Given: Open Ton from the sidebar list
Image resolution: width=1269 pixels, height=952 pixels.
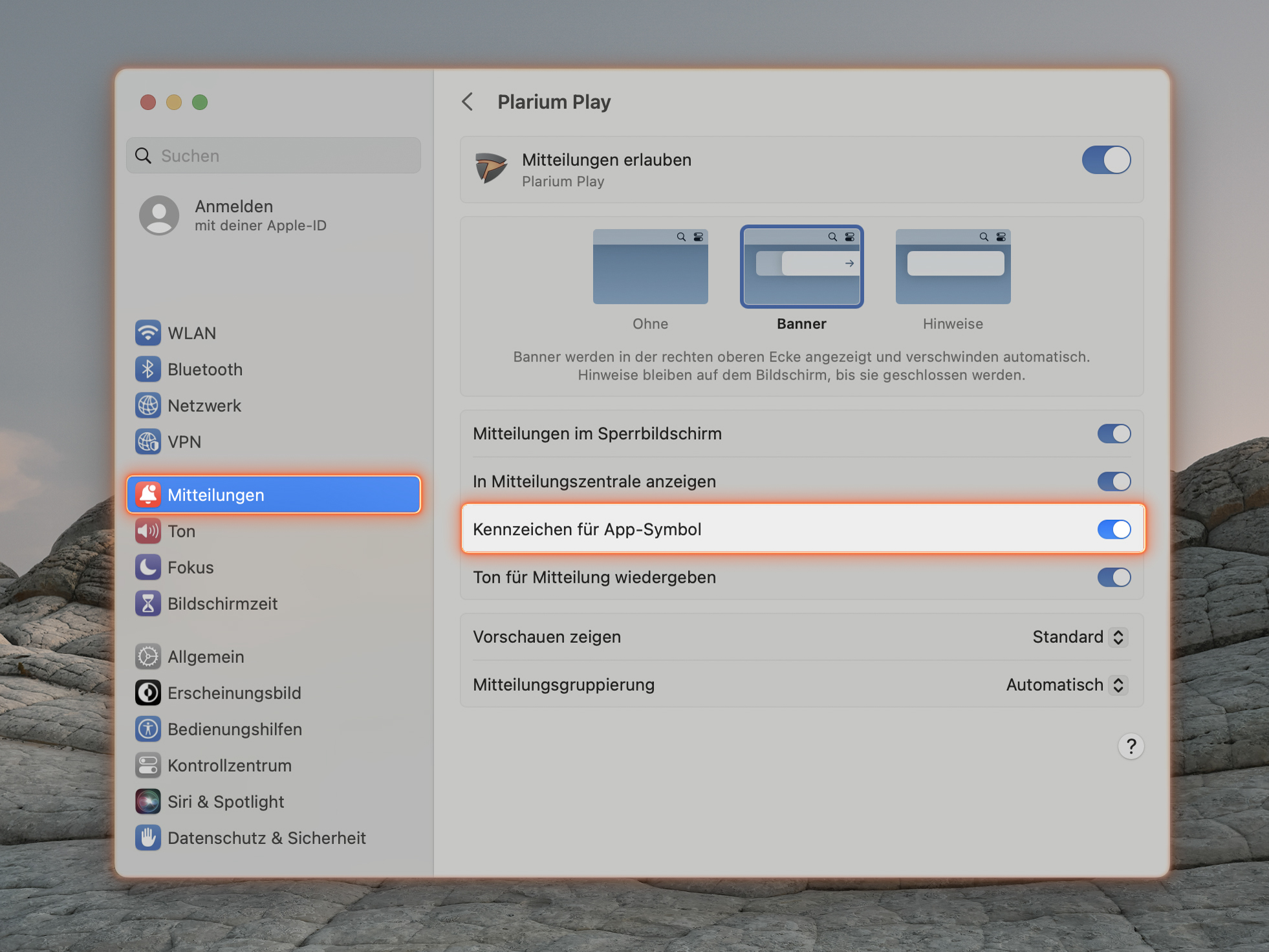Looking at the screenshot, I should click(274, 531).
